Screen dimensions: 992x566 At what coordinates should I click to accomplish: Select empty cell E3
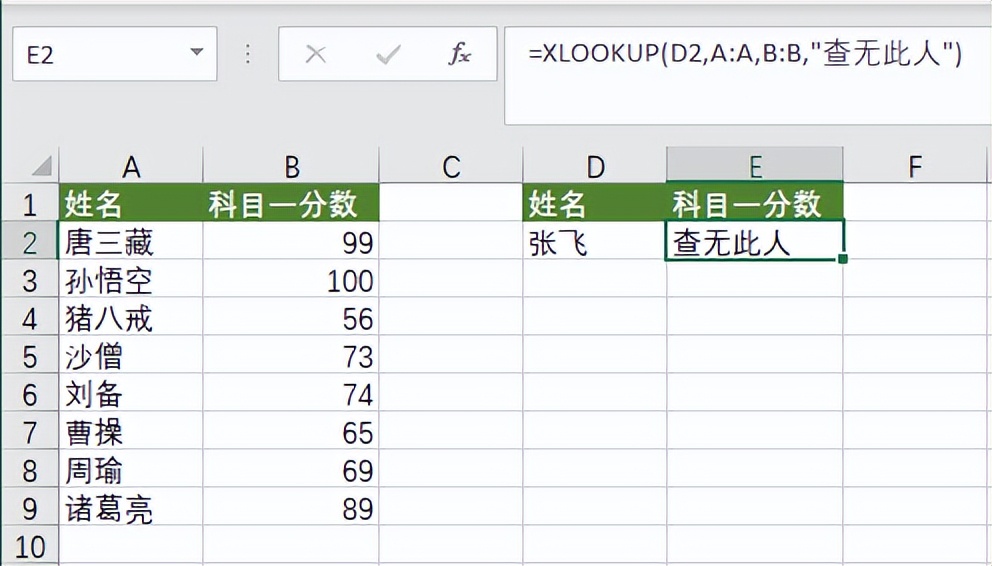tap(755, 279)
